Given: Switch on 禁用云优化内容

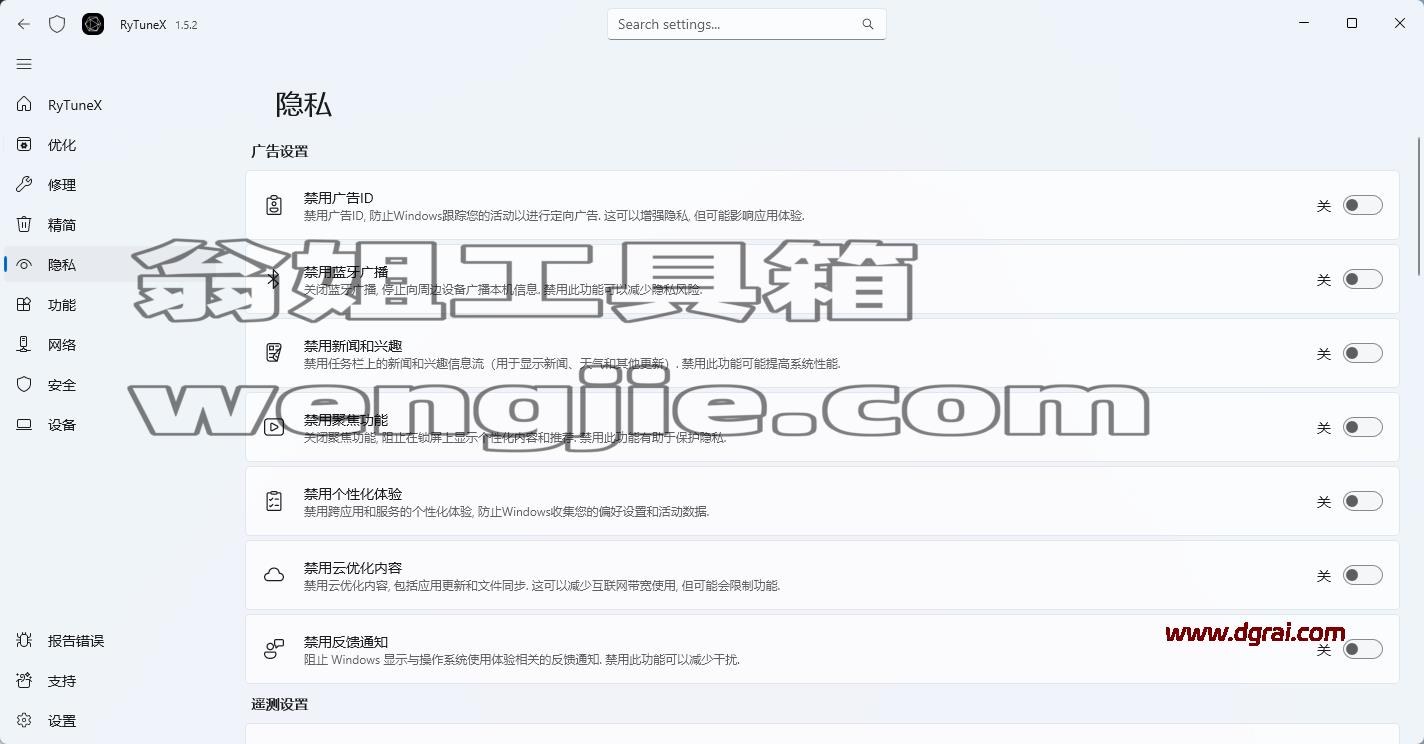Looking at the screenshot, I should 1362,575.
